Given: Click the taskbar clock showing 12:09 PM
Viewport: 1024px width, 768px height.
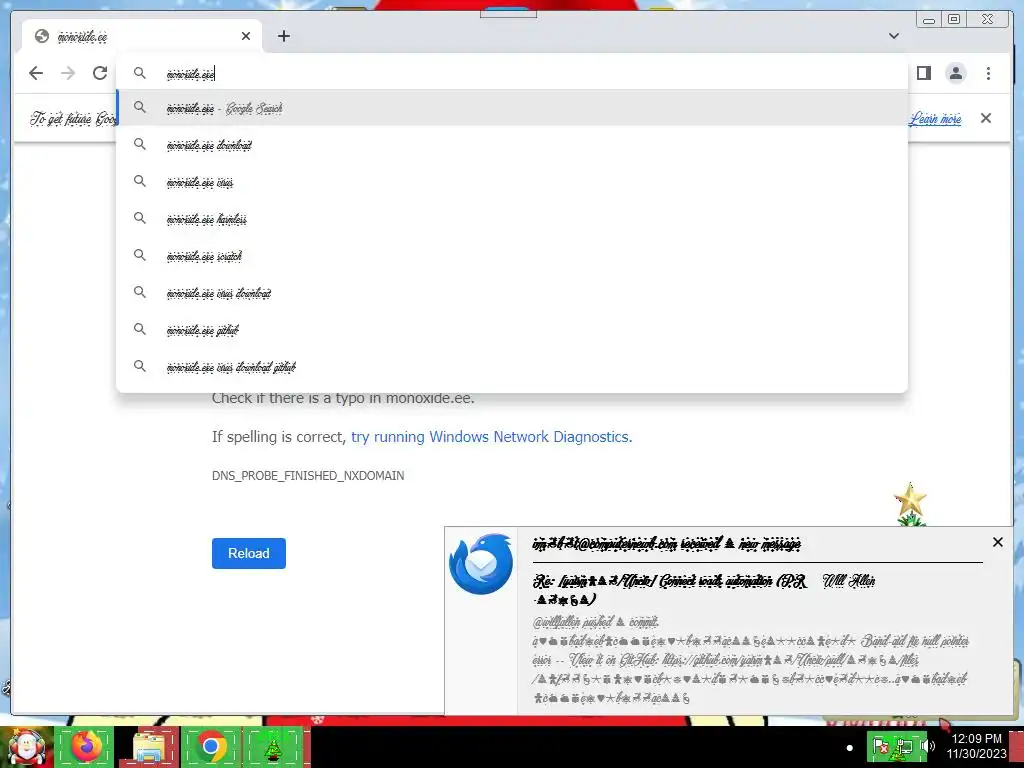Looking at the screenshot, I should pyautogui.click(x=976, y=746).
